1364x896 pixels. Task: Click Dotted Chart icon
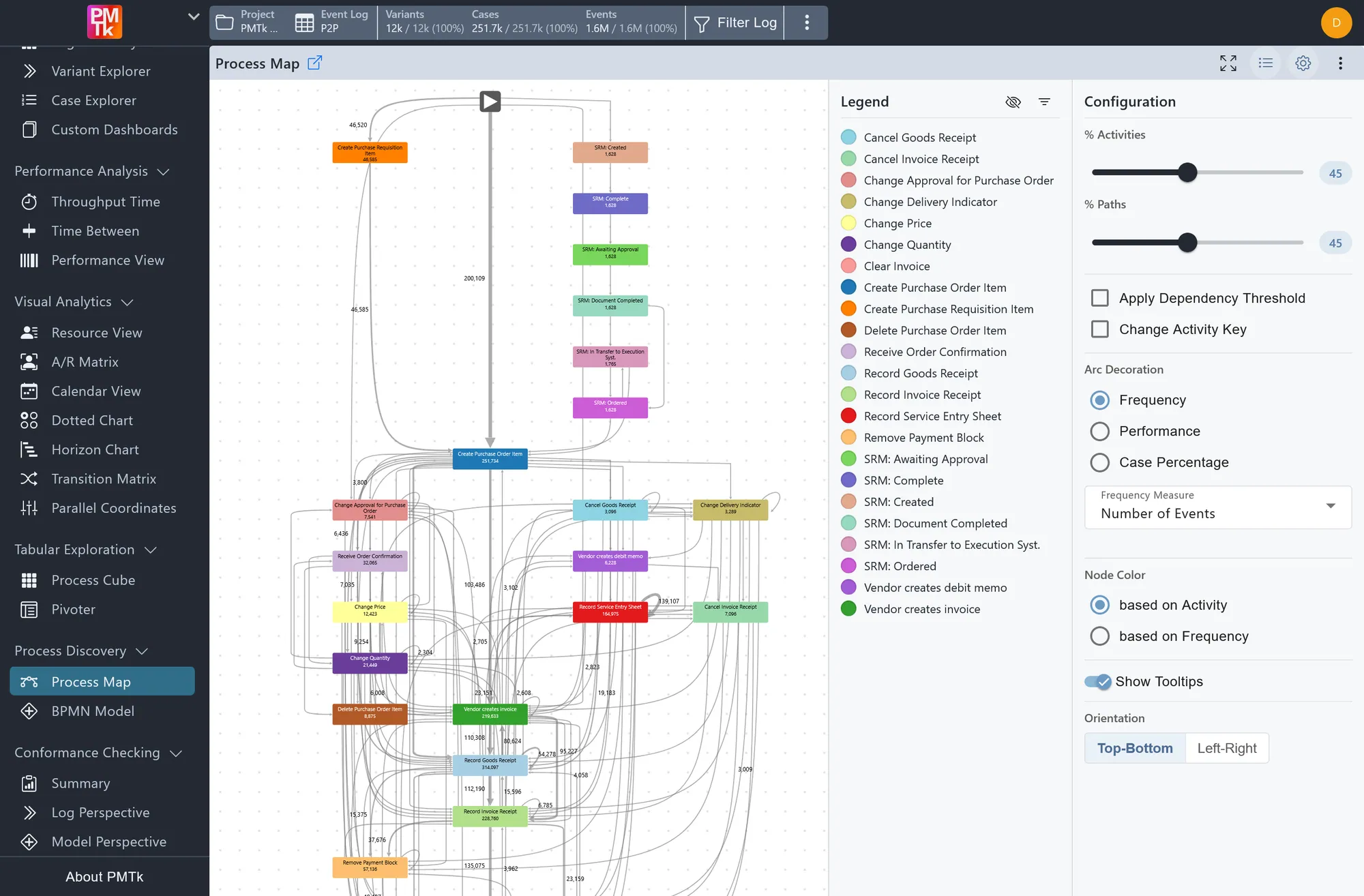click(x=29, y=421)
